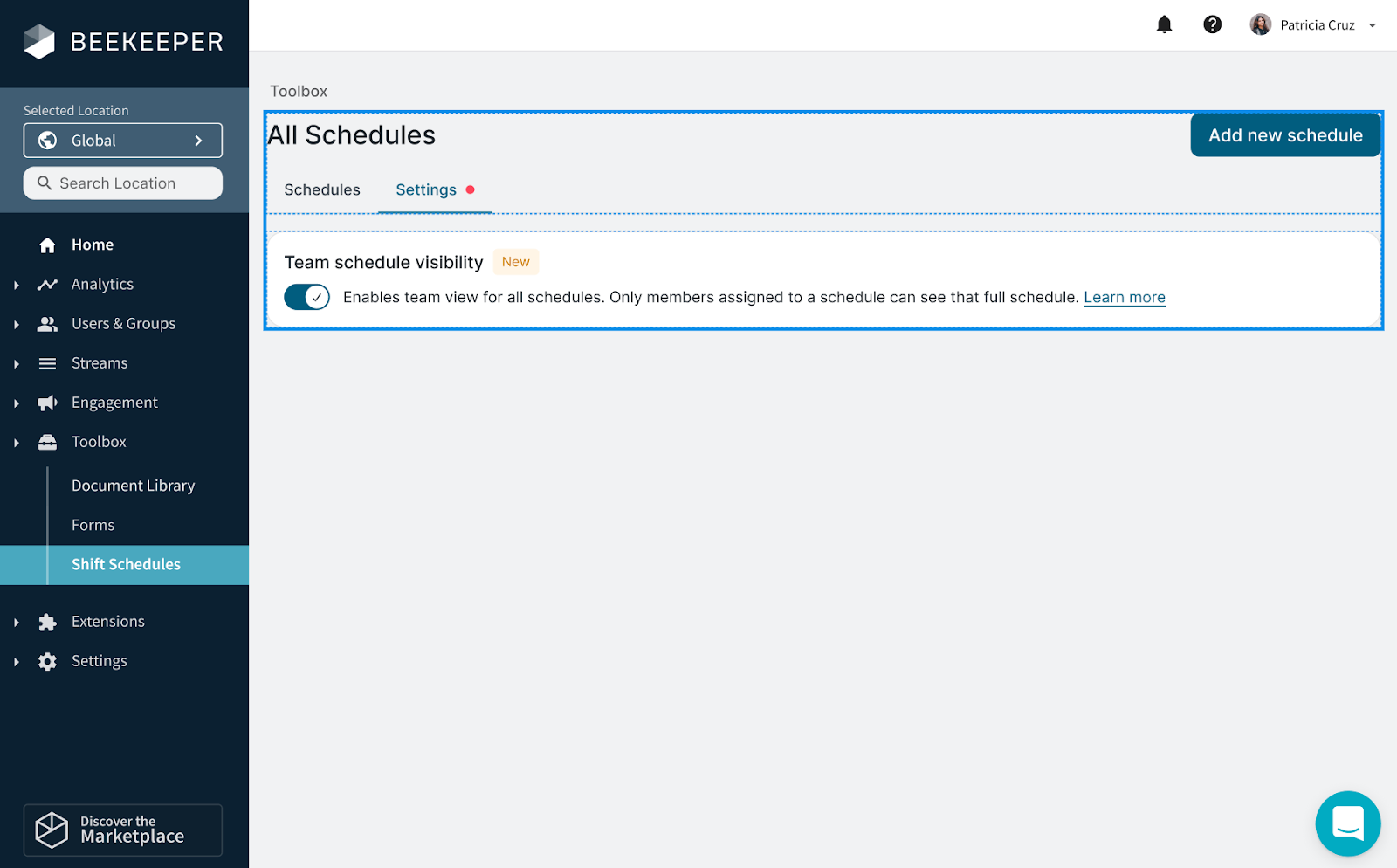Open the Learn more link
Screen dimensions: 1397x868
[x=1124, y=297]
